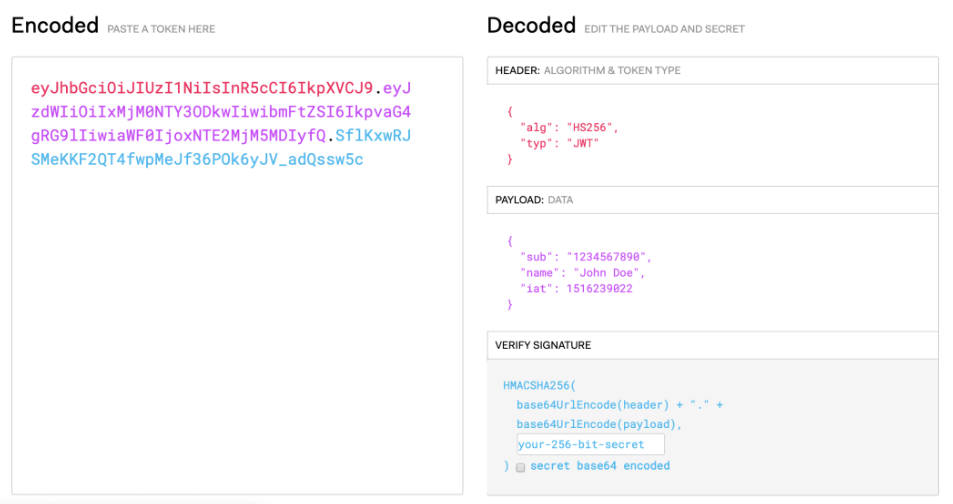Click the PASTE A TOKEN HERE label
This screenshot has height=504, width=953.
pos(161,29)
